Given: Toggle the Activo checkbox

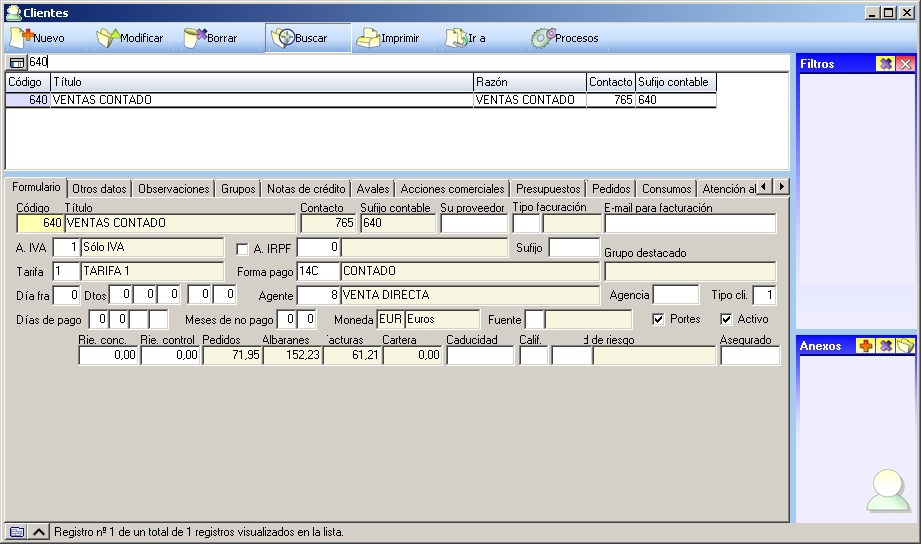Looking at the screenshot, I should 726,320.
